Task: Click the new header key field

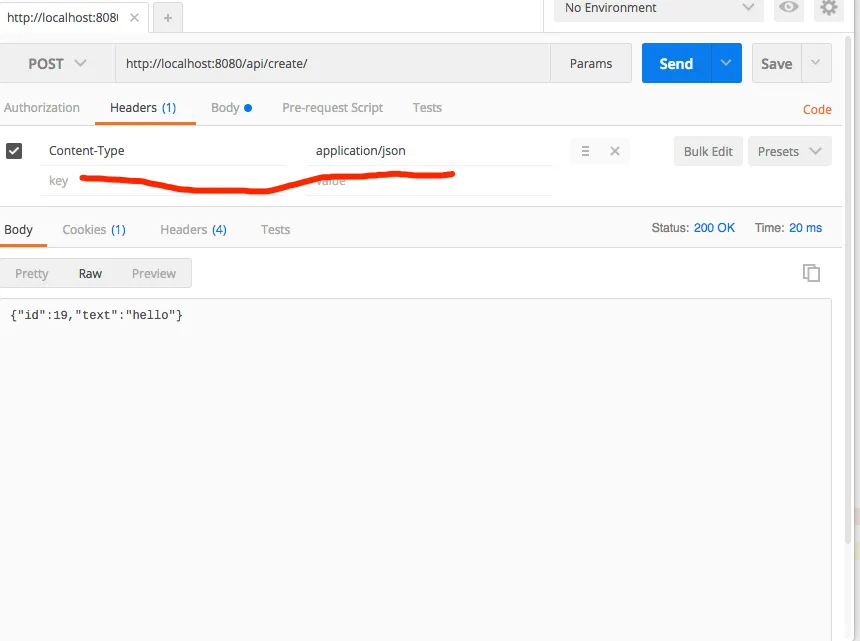Action: coord(164,181)
